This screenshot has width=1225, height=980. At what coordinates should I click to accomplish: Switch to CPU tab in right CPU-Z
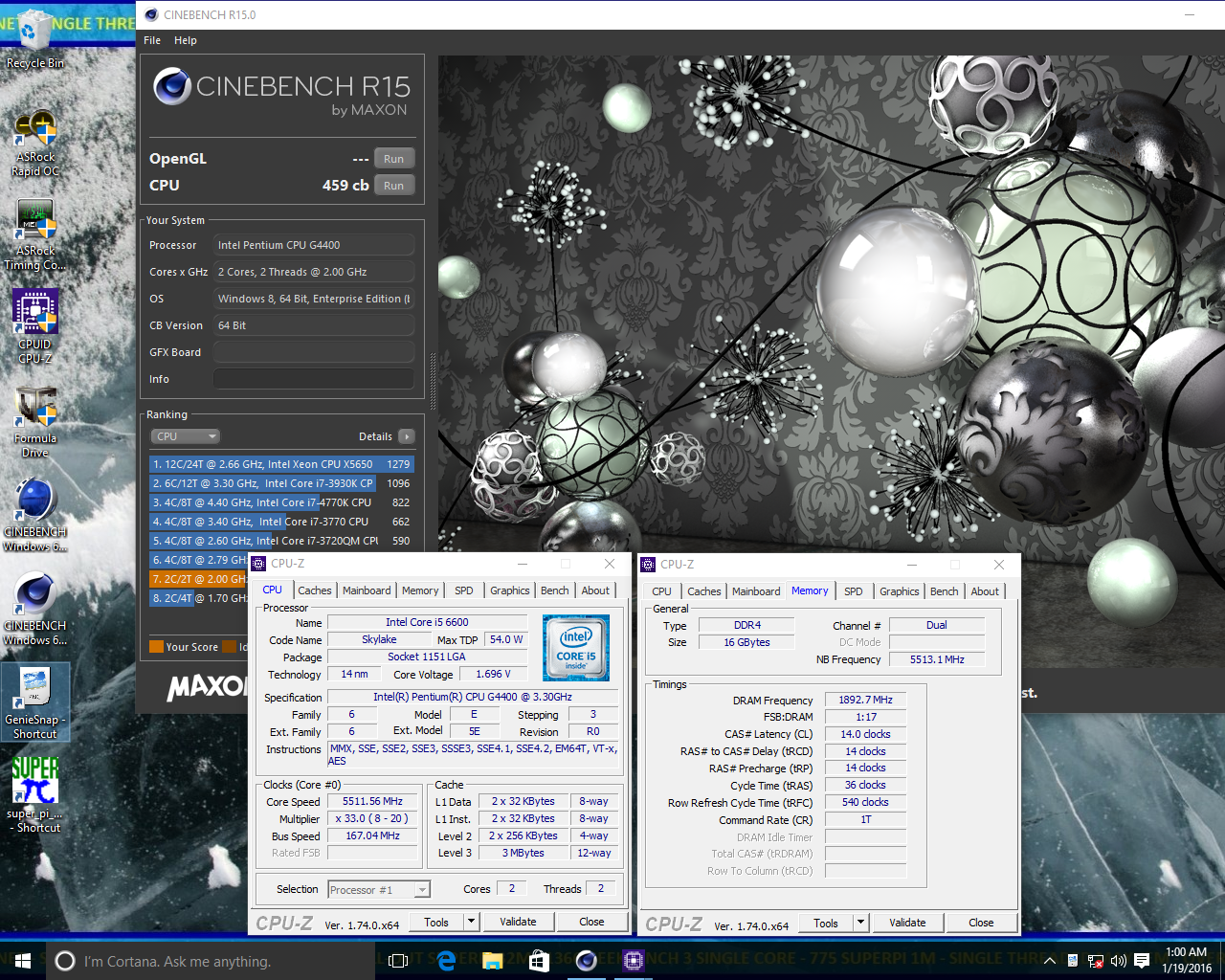(661, 591)
